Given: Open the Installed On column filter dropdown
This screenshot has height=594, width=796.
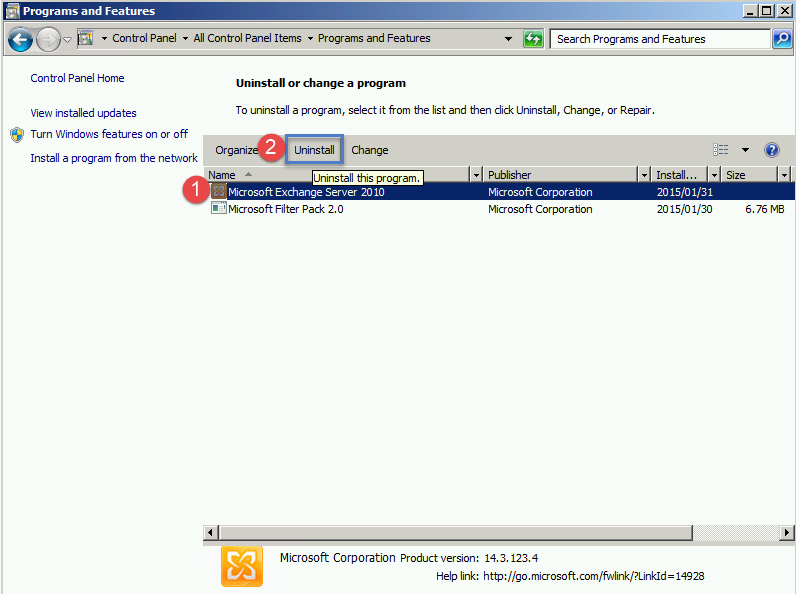Looking at the screenshot, I should point(714,175).
